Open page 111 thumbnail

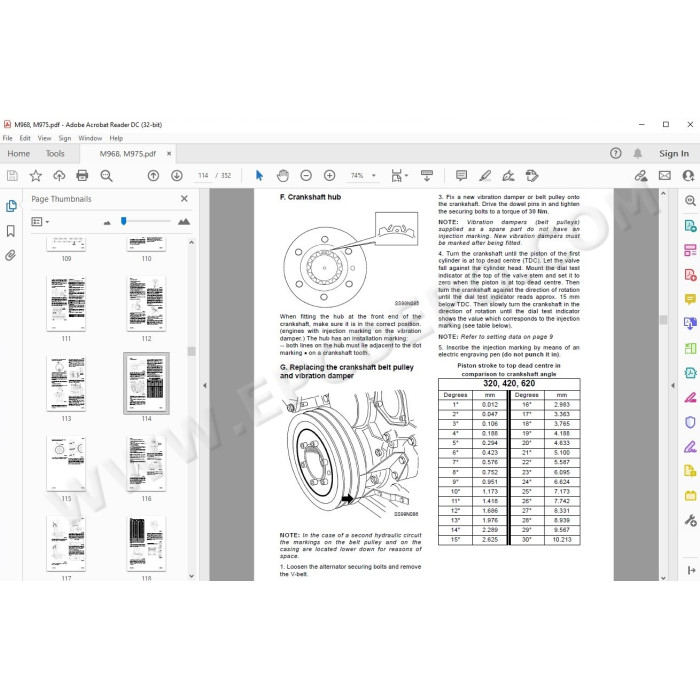pyautogui.click(x=66, y=304)
